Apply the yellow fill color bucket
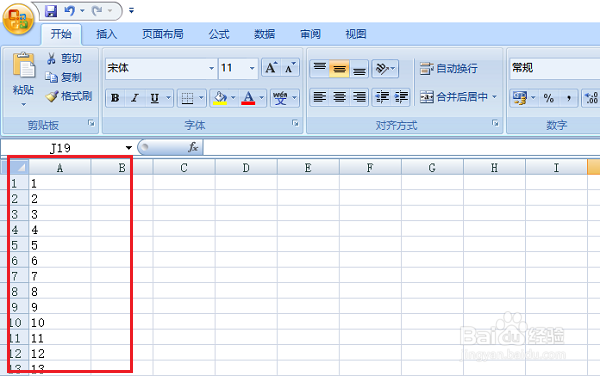 [x=220, y=98]
